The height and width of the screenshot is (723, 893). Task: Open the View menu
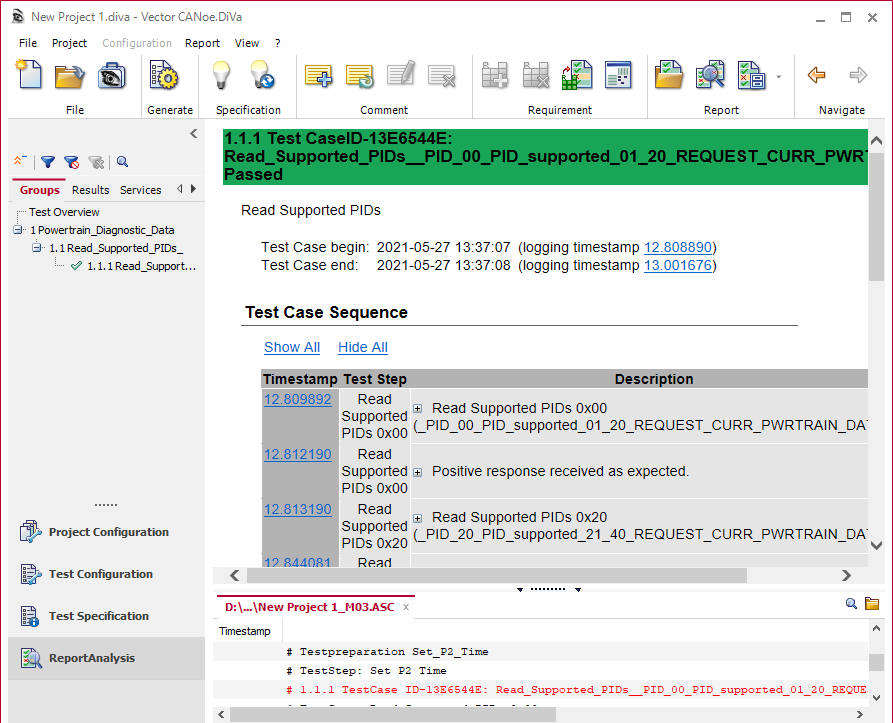(x=247, y=43)
